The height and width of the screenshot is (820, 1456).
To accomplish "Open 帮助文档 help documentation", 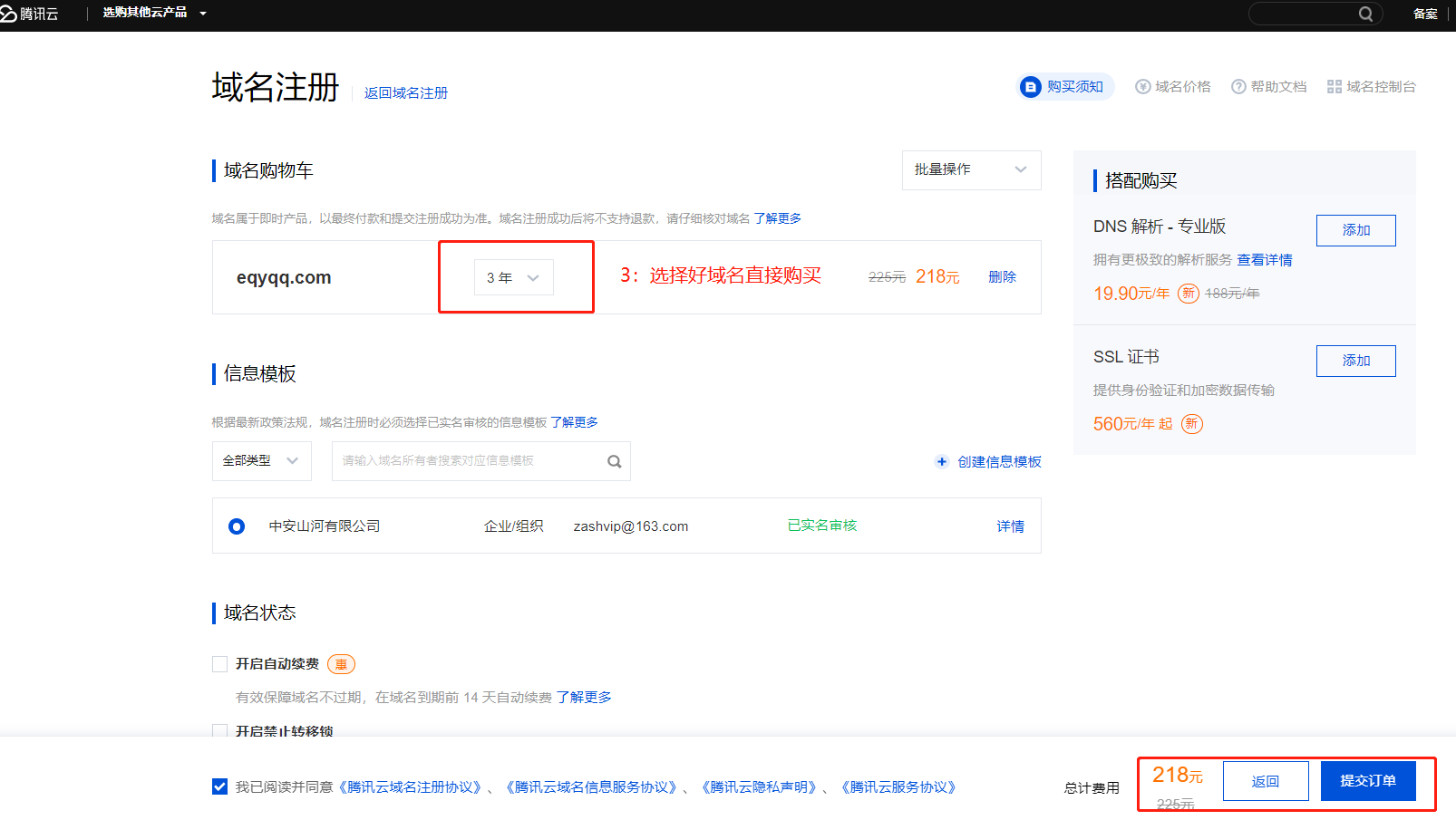I will [1269, 87].
